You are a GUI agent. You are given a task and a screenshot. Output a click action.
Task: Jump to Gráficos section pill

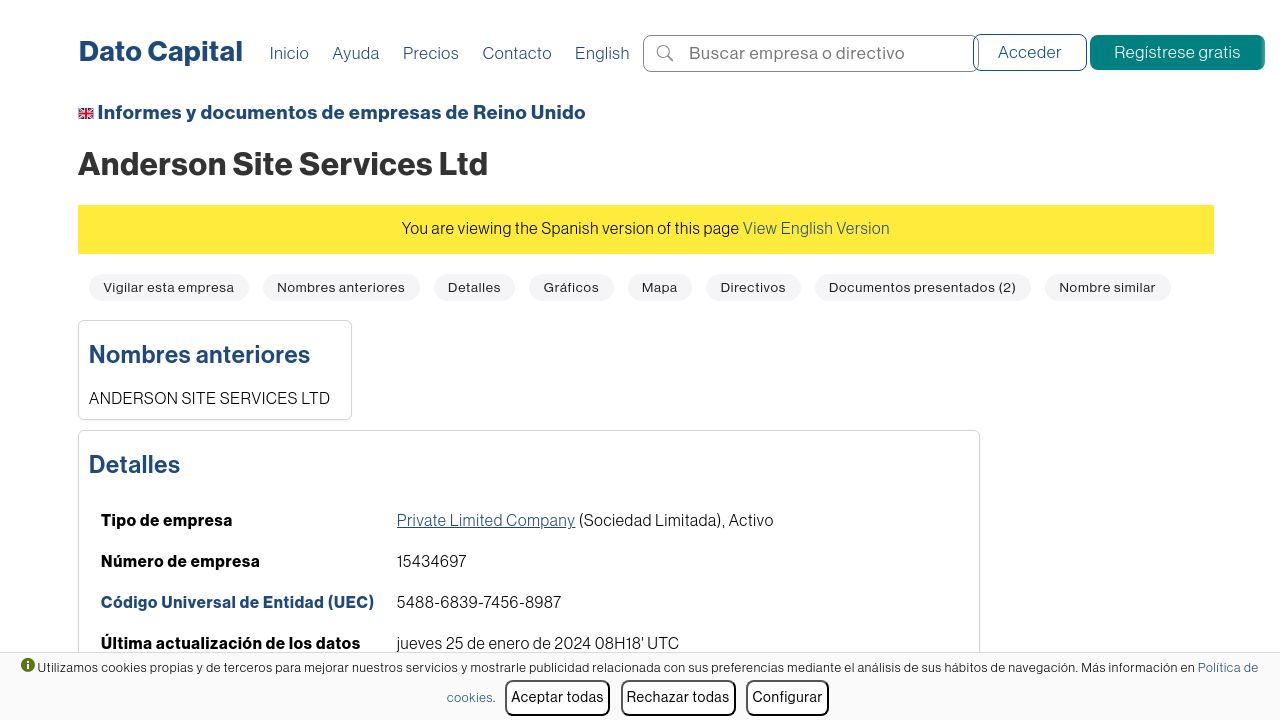coord(571,287)
